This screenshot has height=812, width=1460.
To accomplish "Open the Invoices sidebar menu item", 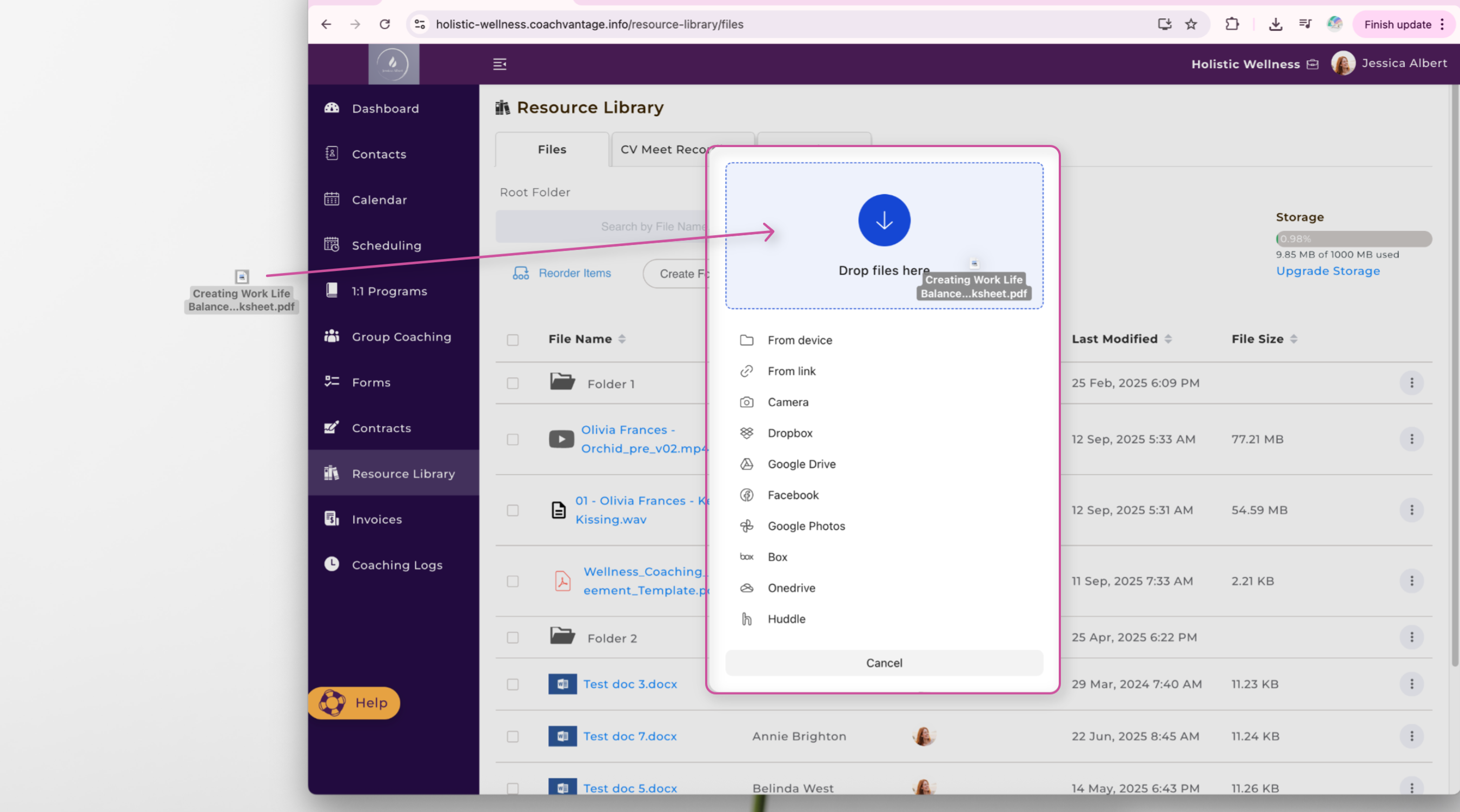I will click(x=376, y=519).
